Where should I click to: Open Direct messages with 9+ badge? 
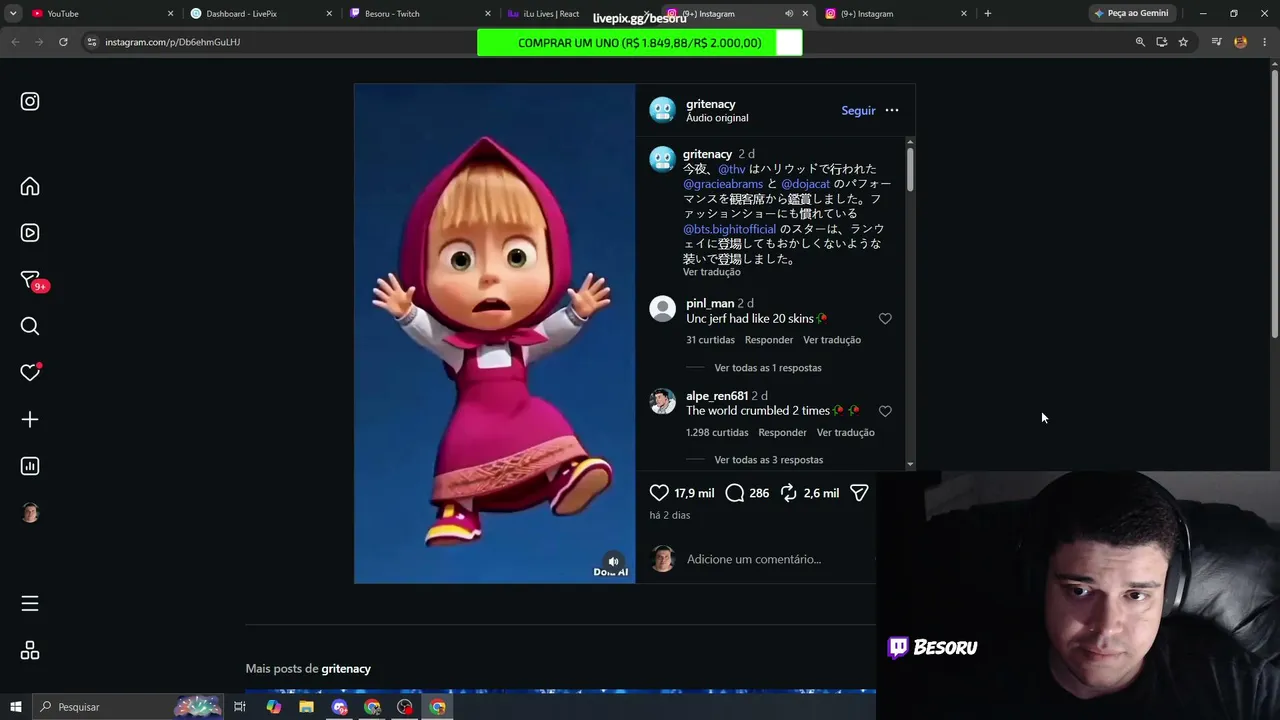click(31, 281)
